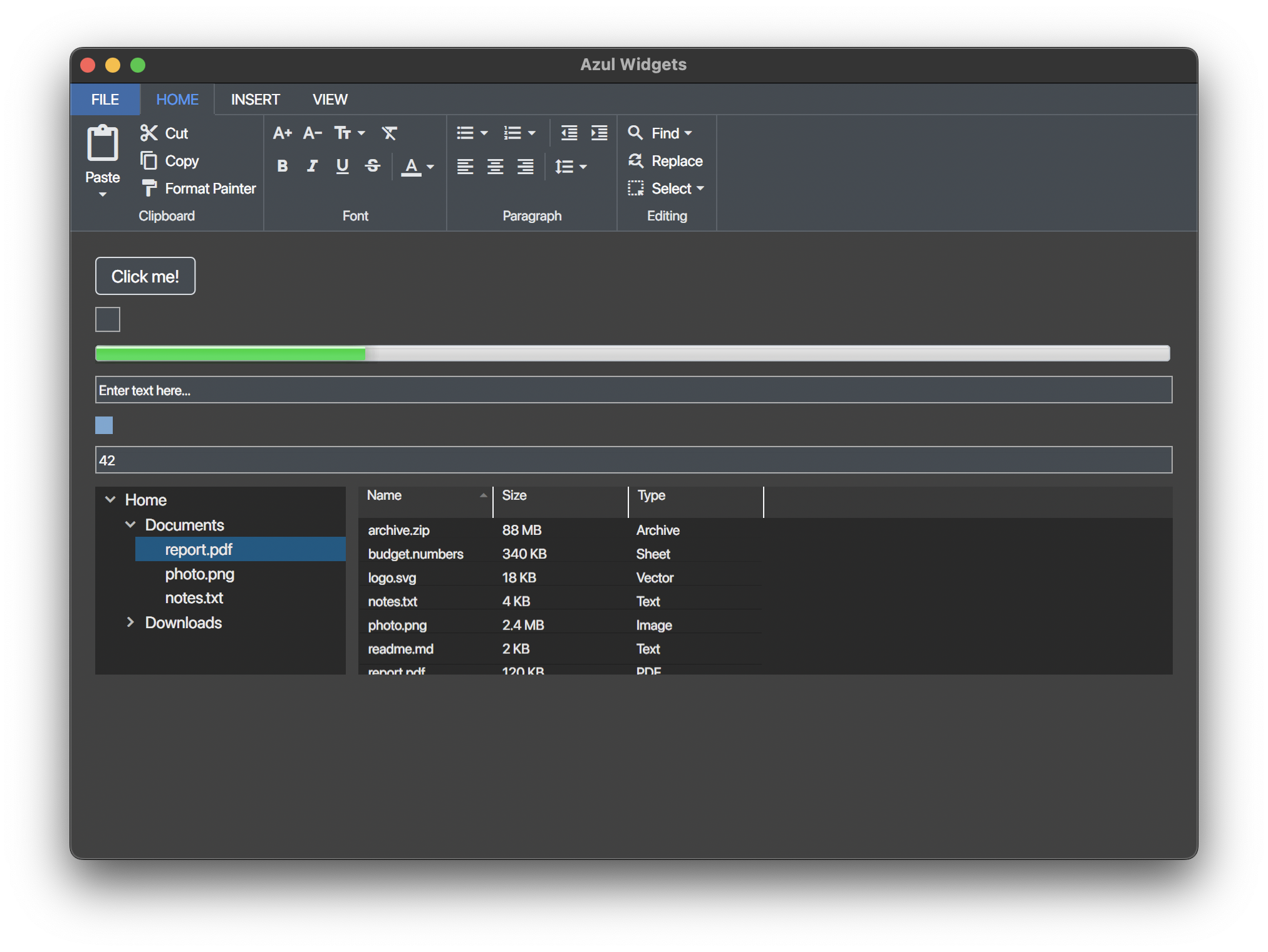Click the Clear Formatting icon
1268x952 pixels.
[x=389, y=133]
